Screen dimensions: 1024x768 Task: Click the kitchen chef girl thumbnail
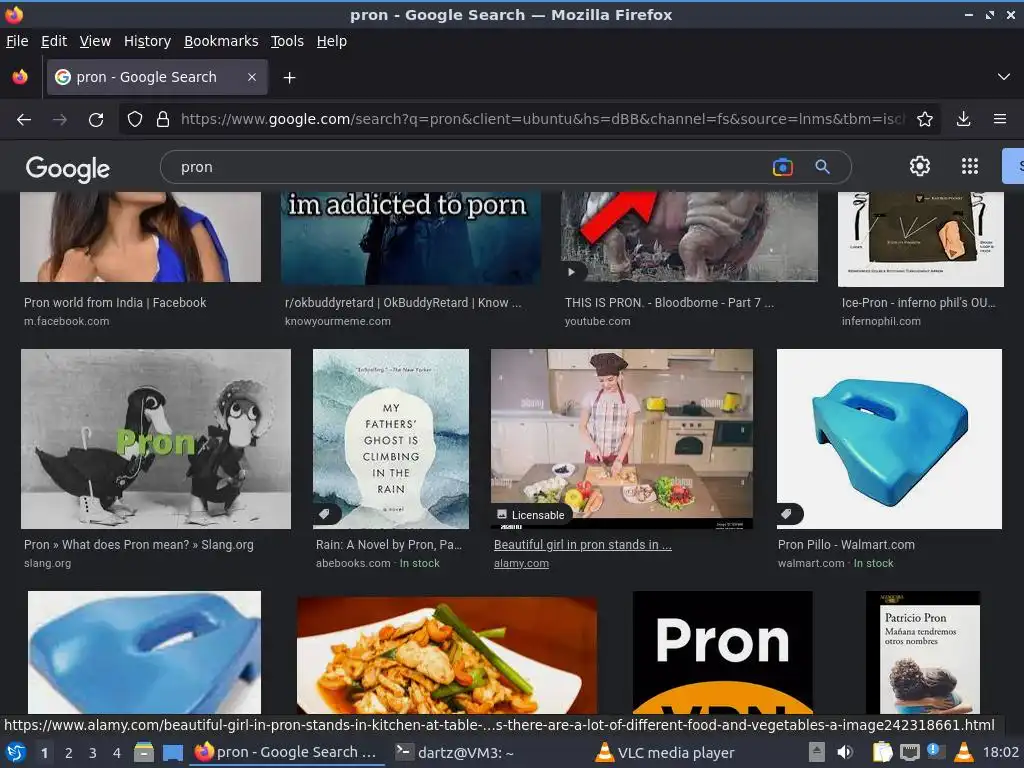[x=622, y=439]
